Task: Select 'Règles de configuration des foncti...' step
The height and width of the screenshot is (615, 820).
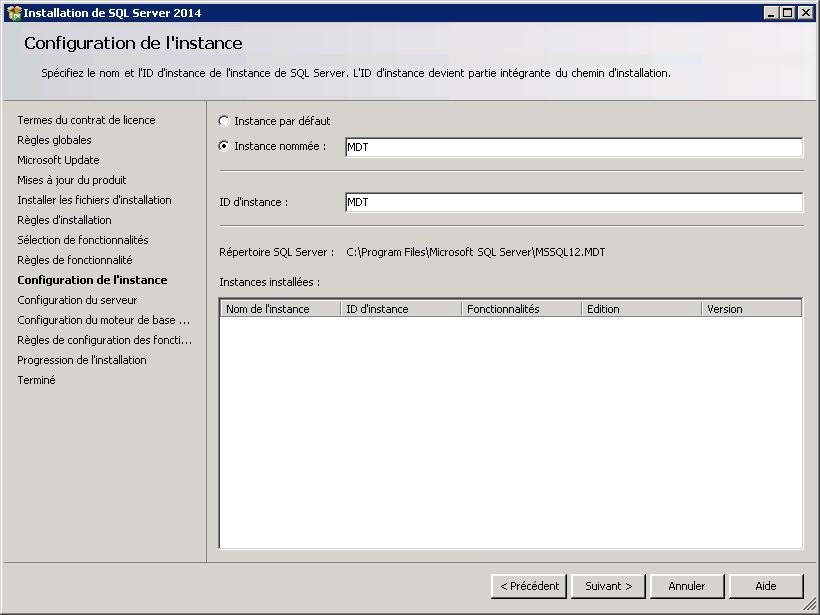Action: tap(105, 340)
